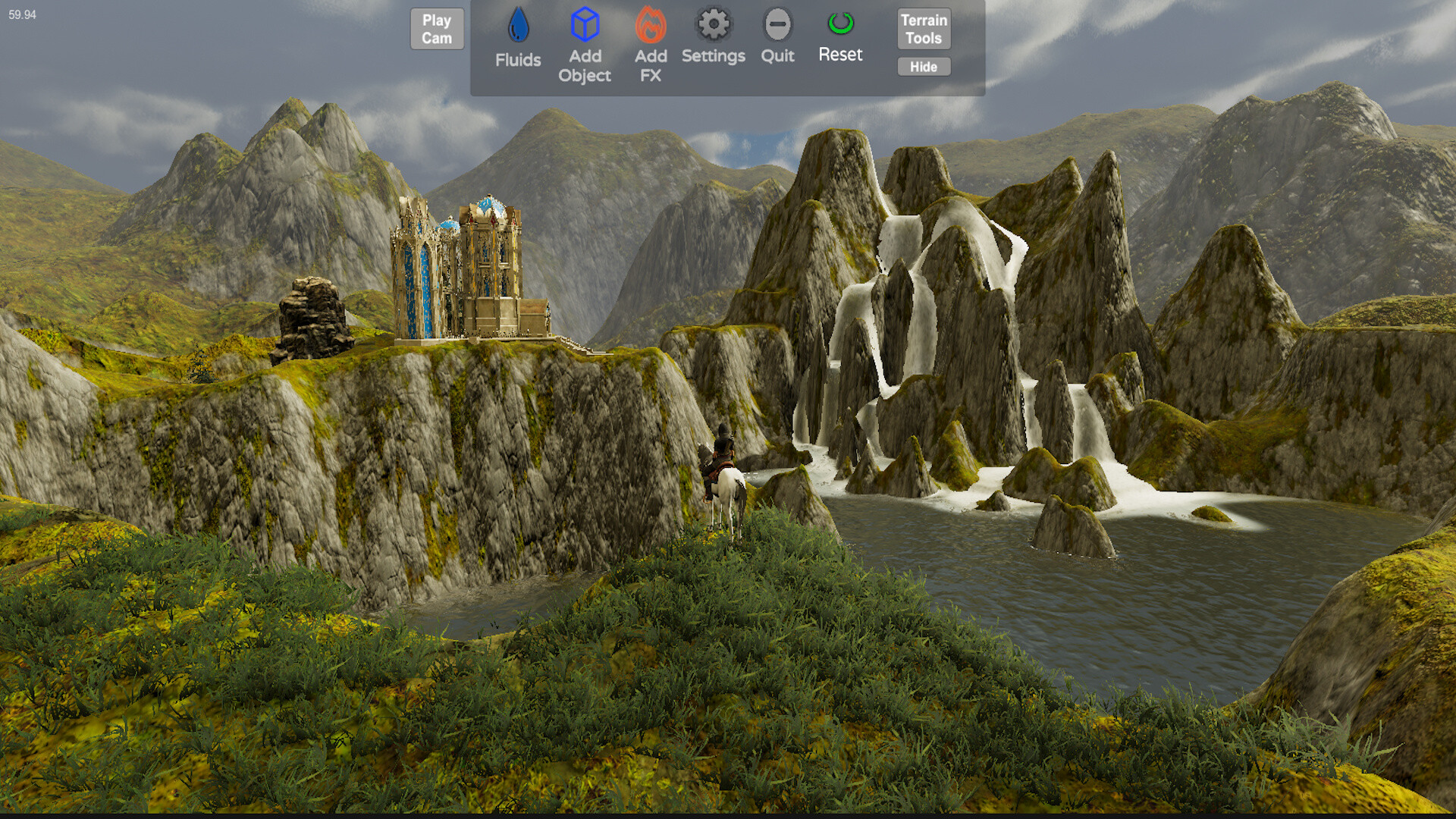Click the Add FX text label
The height and width of the screenshot is (819, 1456).
pyautogui.click(x=651, y=66)
